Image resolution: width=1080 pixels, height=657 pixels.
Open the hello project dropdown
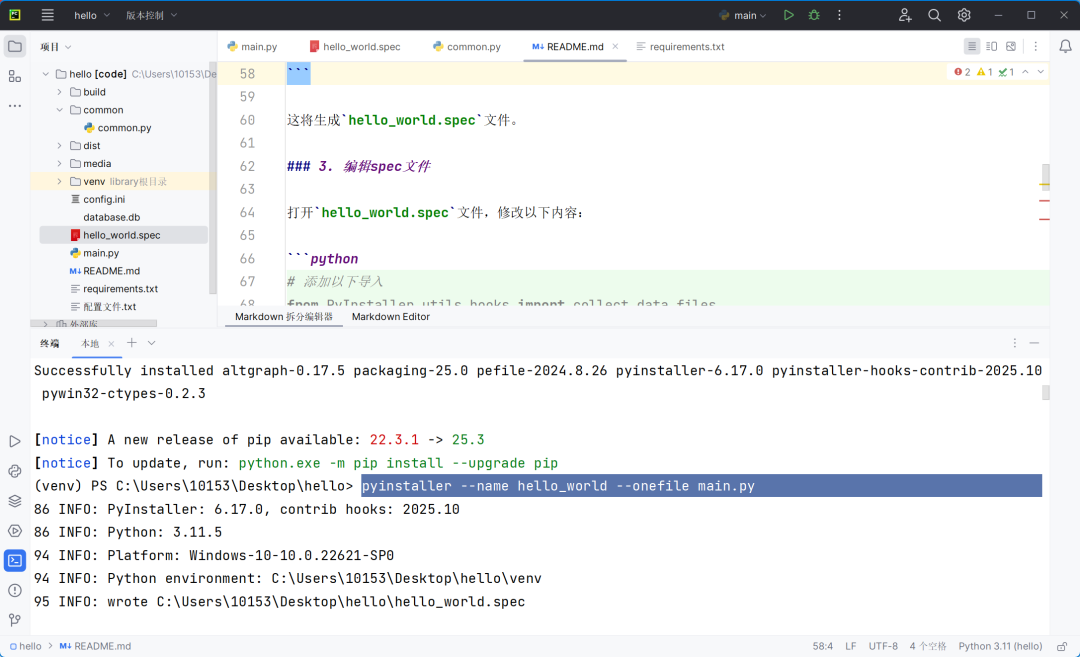click(x=92, y=15)
